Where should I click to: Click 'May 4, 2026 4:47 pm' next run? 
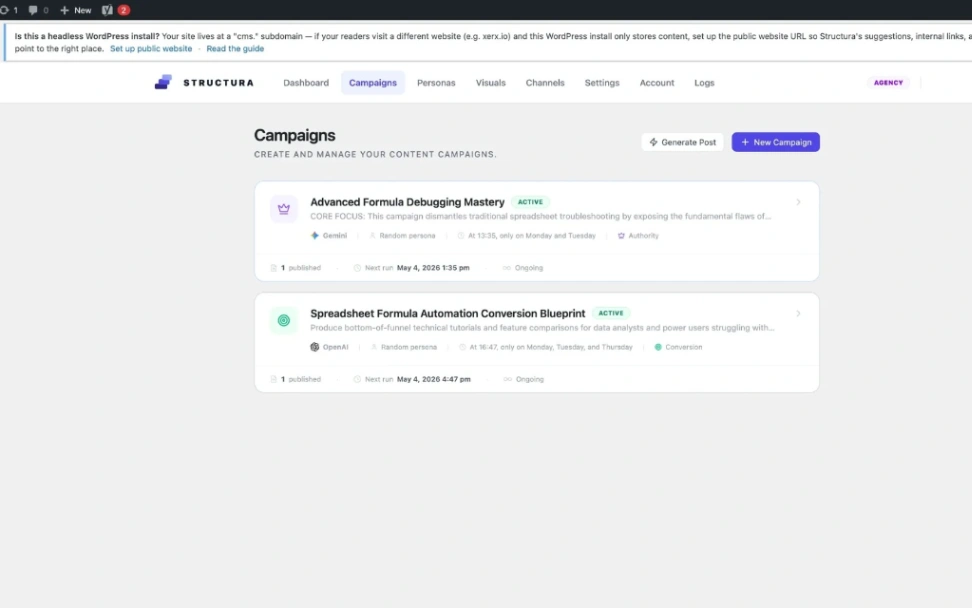pyautogui.click(x=434, y=379)
